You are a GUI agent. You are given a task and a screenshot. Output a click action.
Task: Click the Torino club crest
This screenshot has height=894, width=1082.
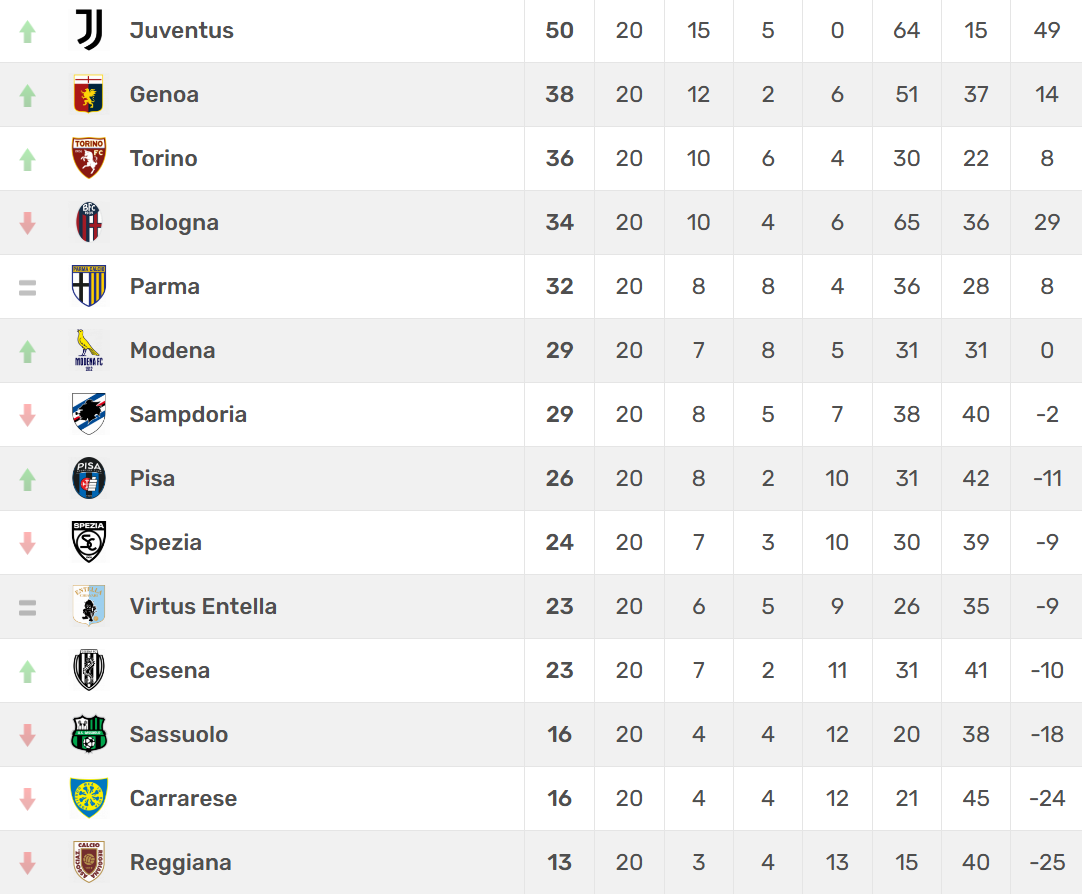click(x=89, y=158)
